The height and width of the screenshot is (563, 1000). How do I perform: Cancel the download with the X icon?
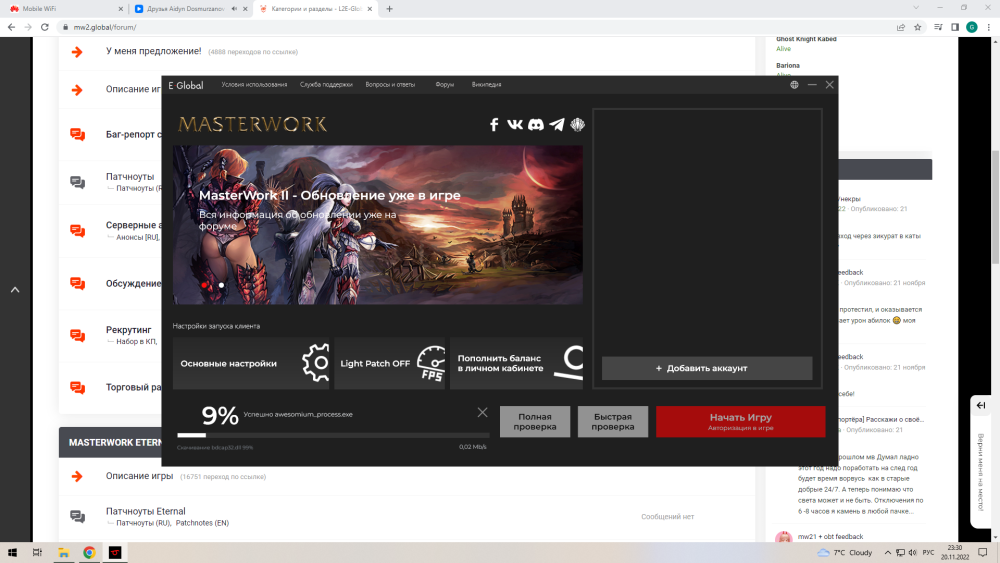tap(482, 412)
